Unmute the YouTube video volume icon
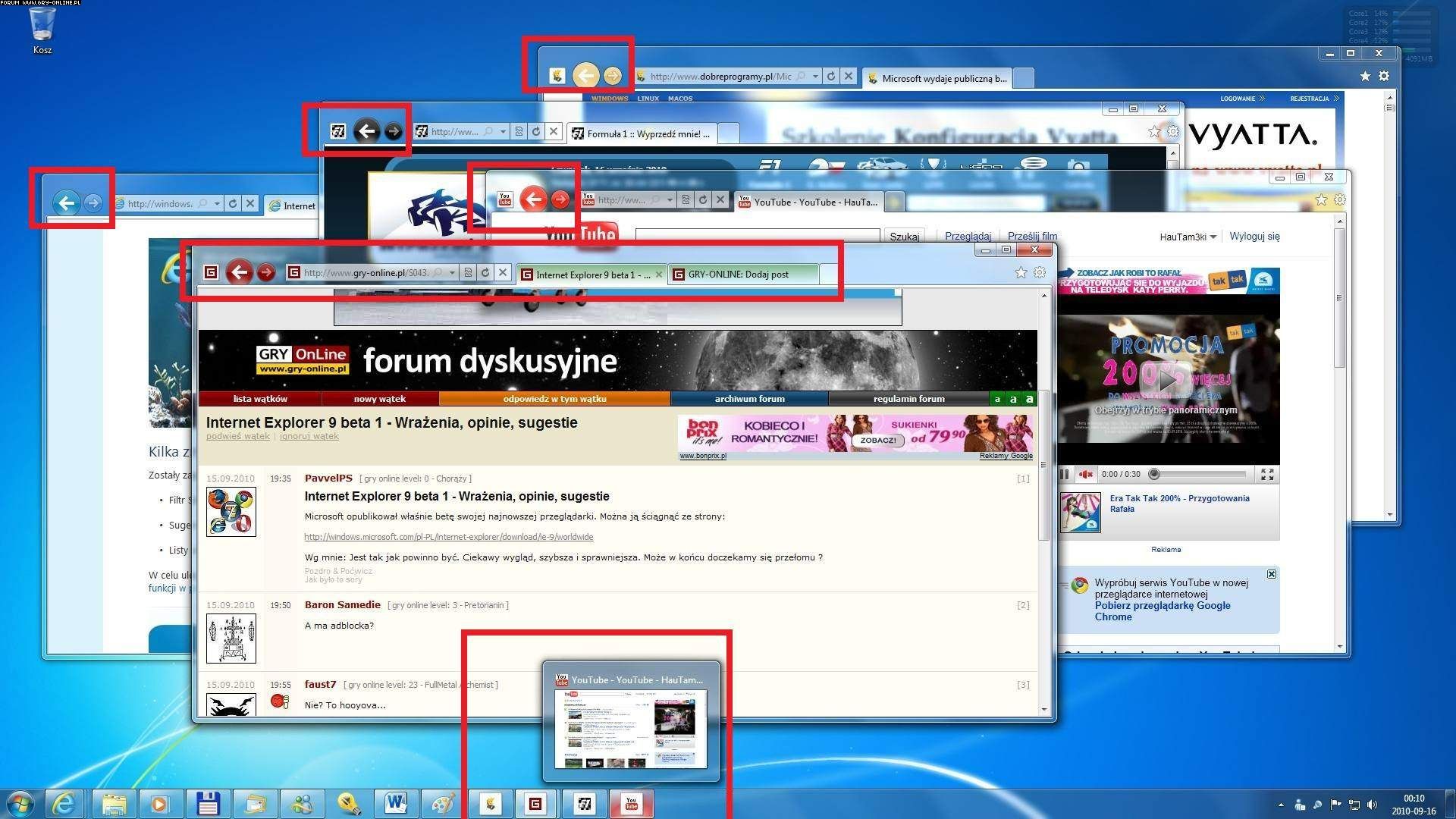The height and width of the screenshot is (819, 1456). (1086, 474)
